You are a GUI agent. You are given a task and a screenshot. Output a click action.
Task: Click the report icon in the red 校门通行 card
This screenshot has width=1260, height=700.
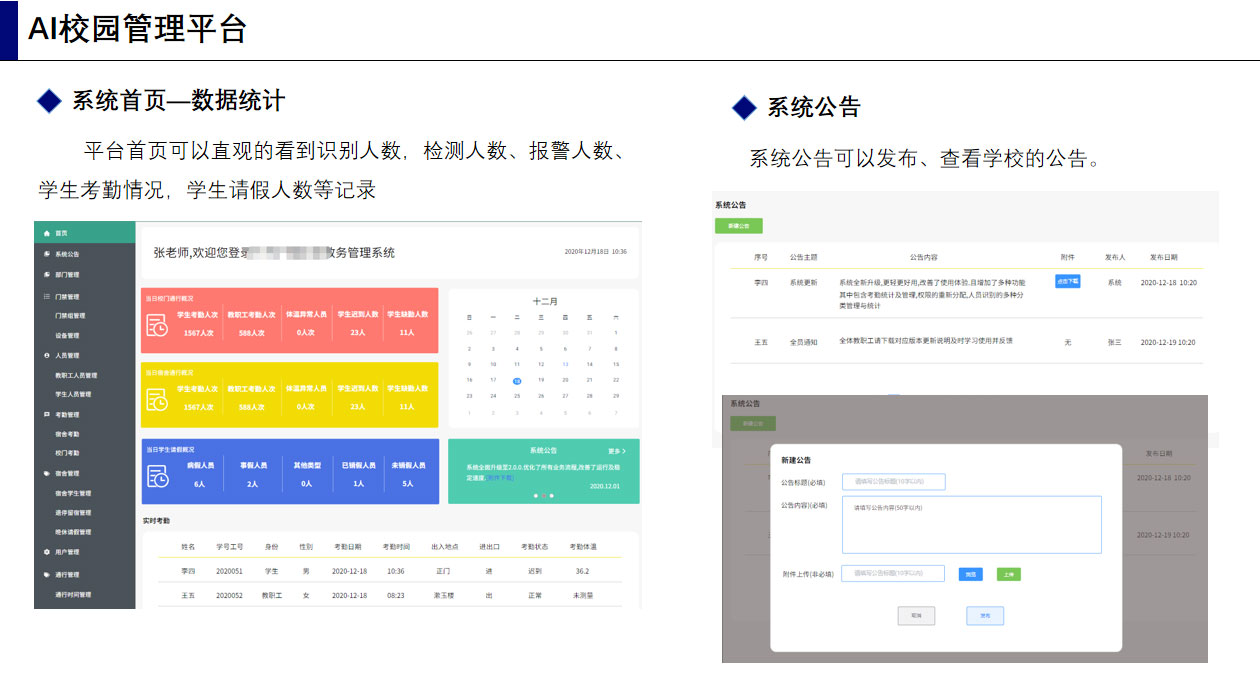[157, 325]
